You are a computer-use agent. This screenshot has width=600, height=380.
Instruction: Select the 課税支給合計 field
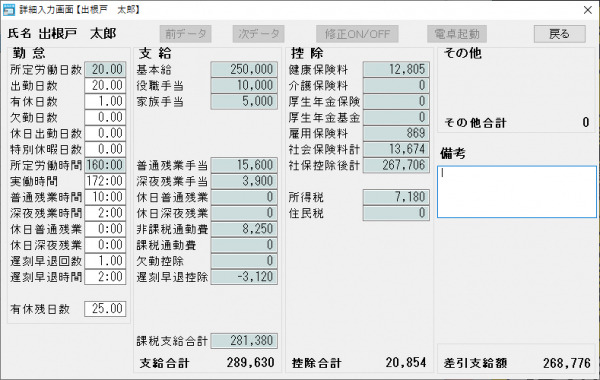click(244, 341)
